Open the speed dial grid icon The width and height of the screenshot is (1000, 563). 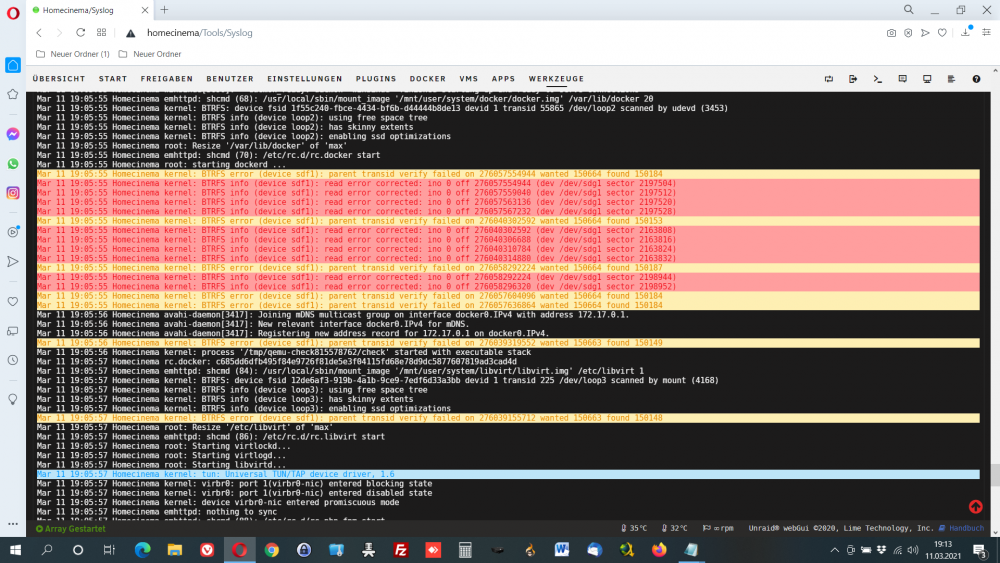(x=101, y=33)
